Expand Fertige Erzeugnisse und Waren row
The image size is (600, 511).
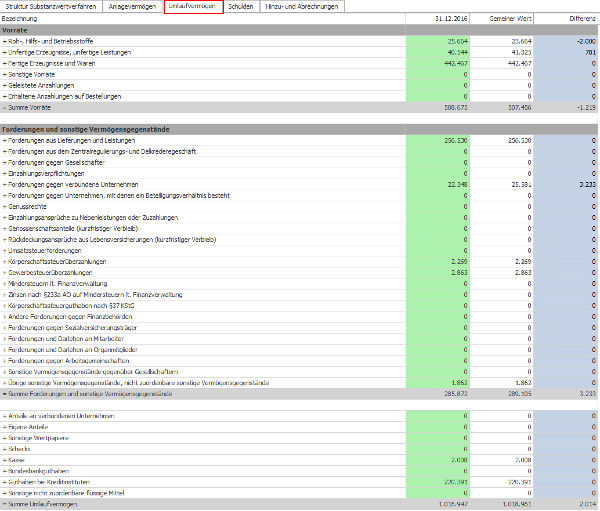[x=5, y=64]
